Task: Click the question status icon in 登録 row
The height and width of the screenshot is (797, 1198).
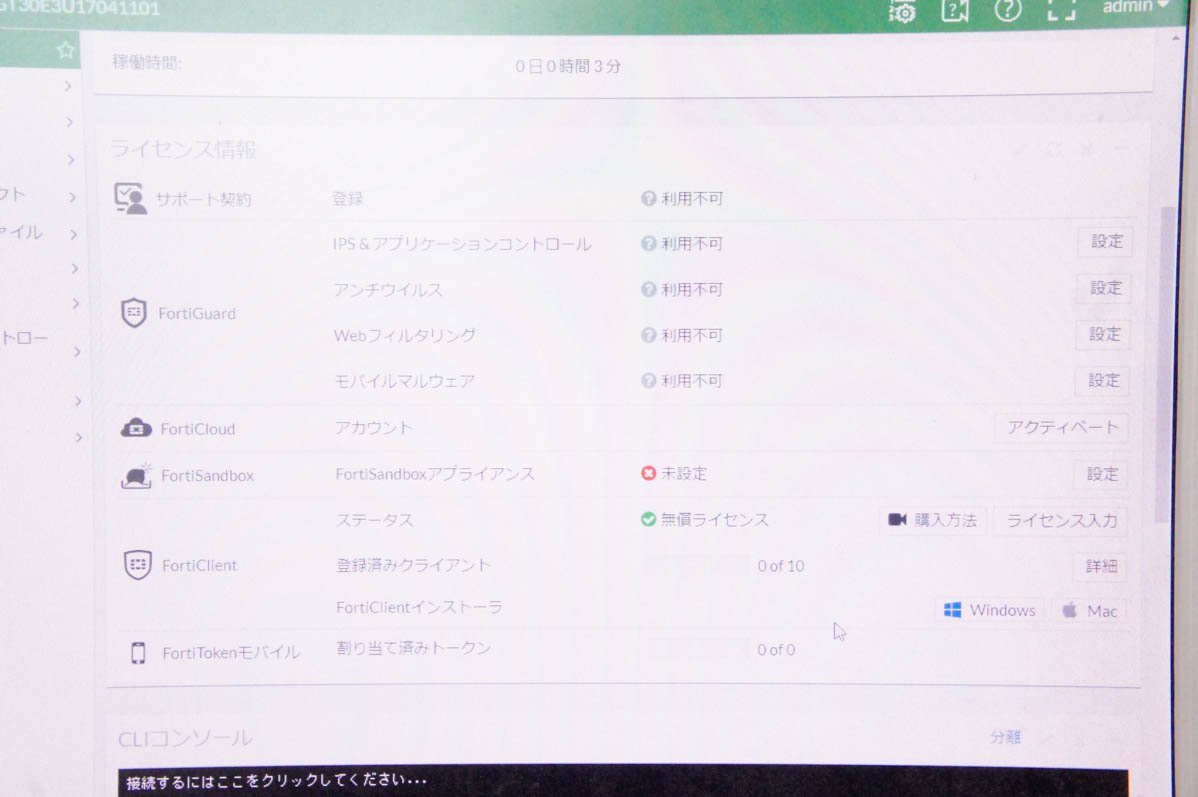Action: coord(649,199)
